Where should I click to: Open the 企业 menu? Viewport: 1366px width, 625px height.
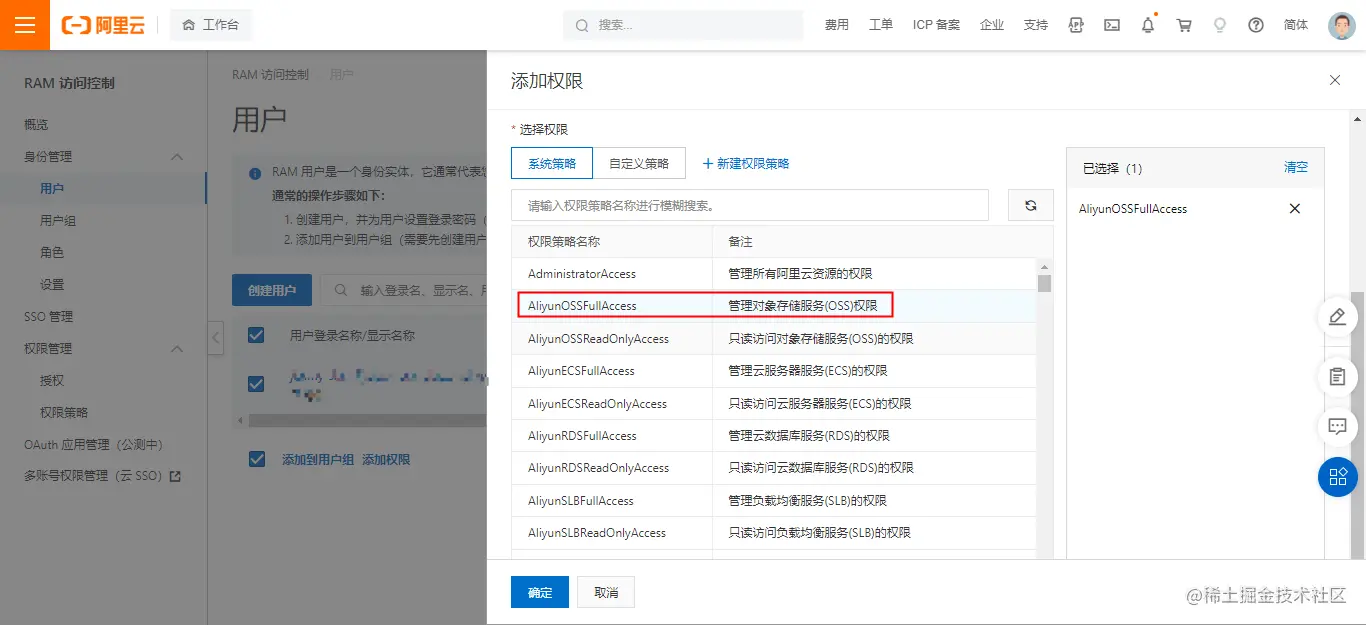pos(992,25)
